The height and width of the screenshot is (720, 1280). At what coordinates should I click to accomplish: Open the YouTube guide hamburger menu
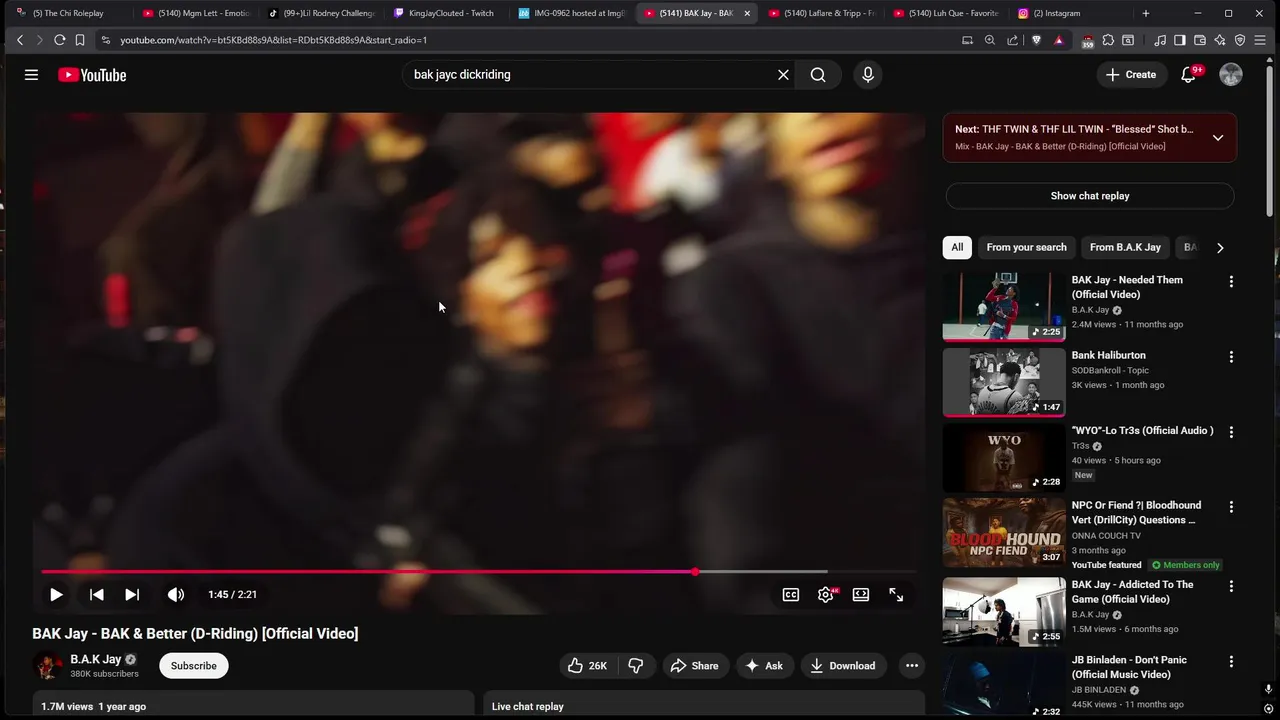[31, 75]
